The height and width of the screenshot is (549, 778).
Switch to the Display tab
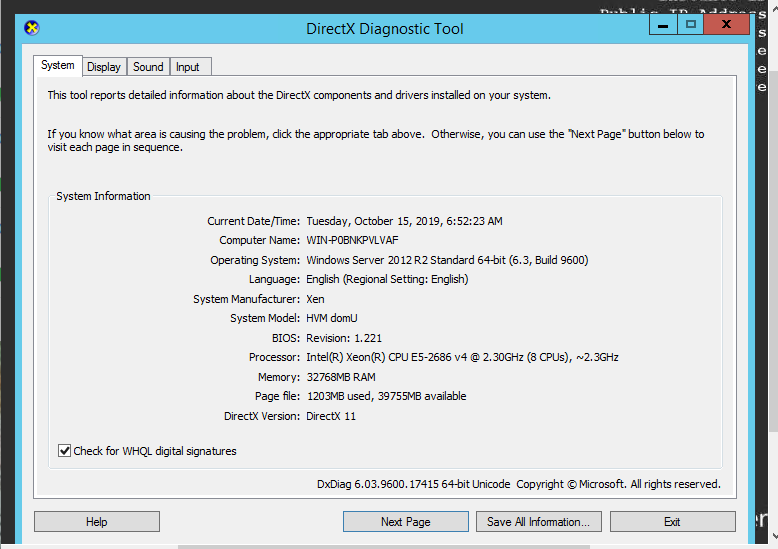pyautogui.click(x=104, y=67)
